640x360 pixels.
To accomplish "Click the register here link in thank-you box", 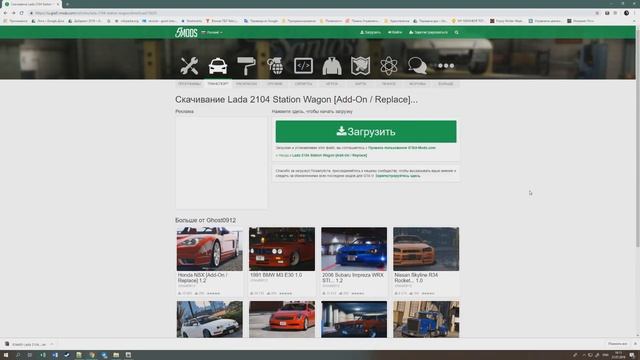I will coord(398,176).
